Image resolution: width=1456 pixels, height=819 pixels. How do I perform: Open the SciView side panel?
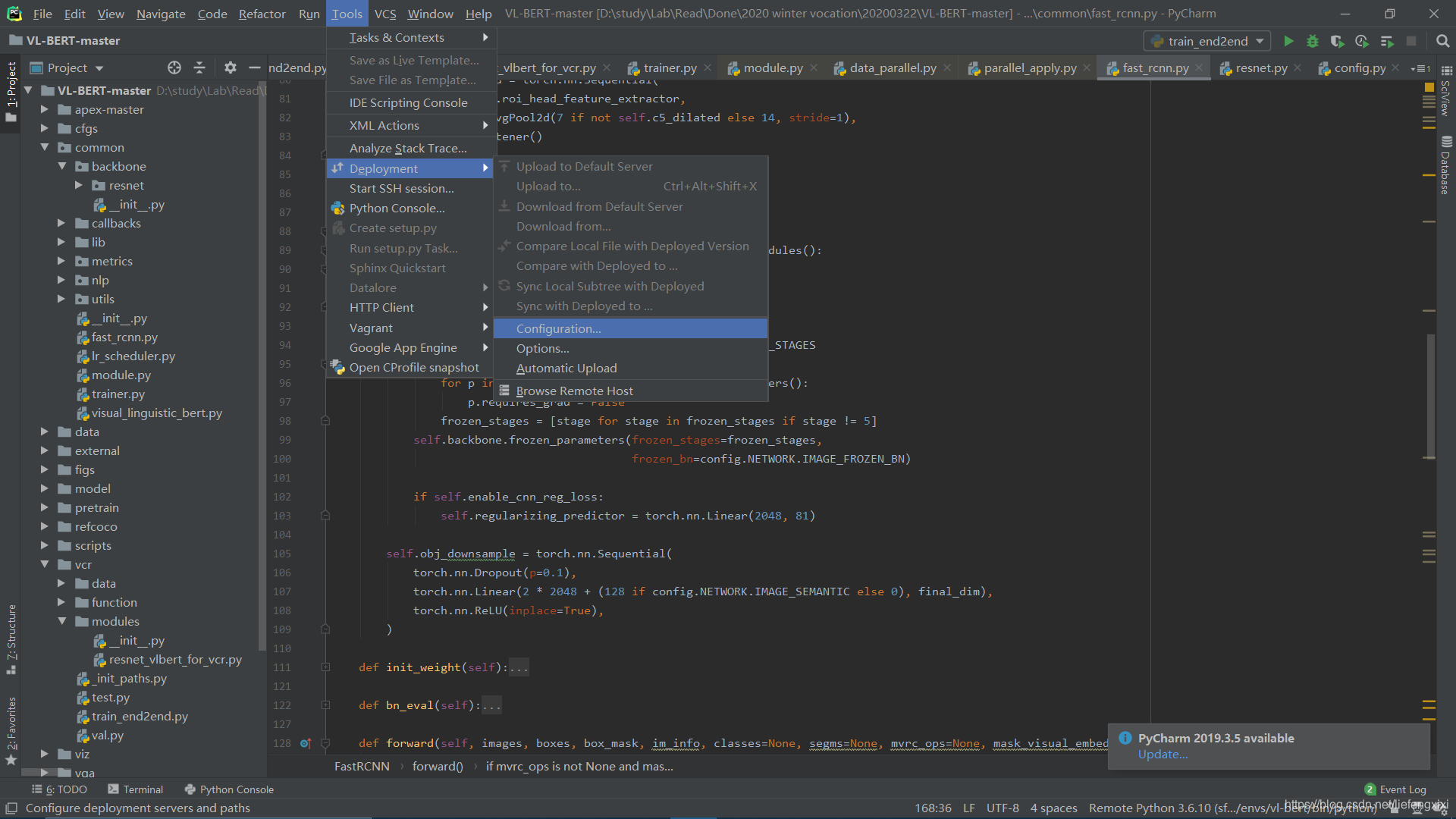pos(1445,89)
